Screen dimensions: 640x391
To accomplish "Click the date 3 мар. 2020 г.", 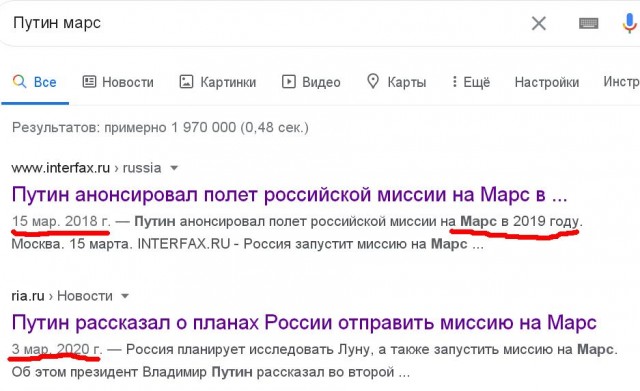I will 57,349.
